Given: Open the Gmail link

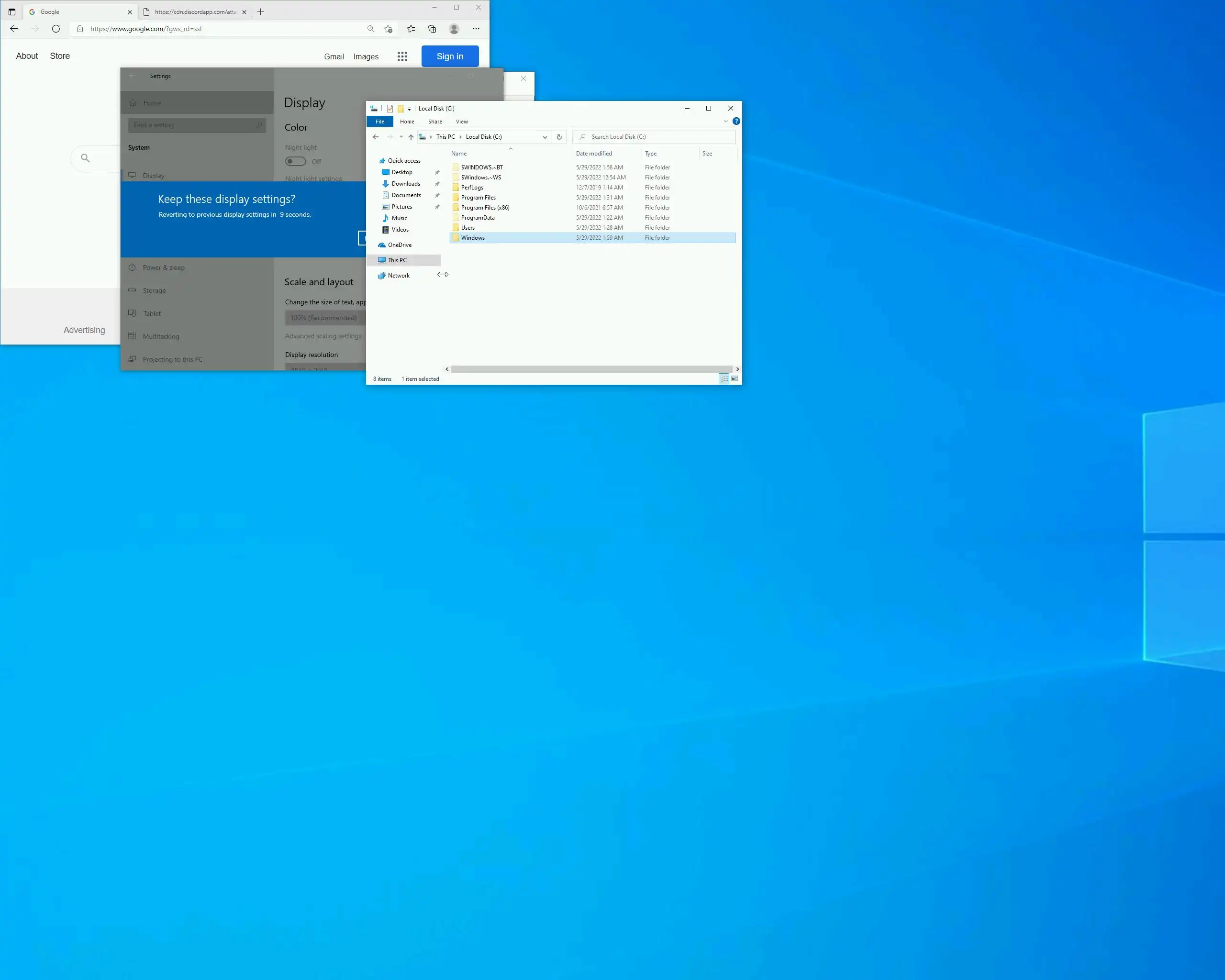Looking at the screenshot, I should tap(334, 57).
